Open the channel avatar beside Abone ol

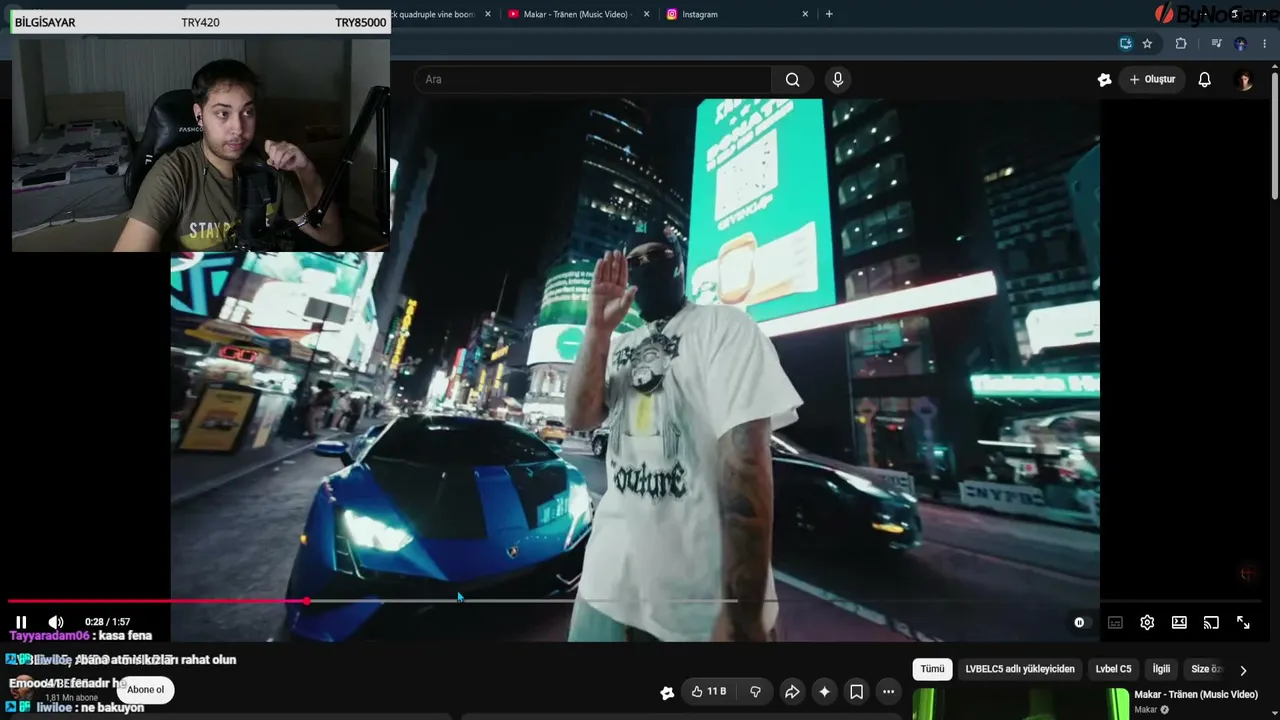click(20, 690)
